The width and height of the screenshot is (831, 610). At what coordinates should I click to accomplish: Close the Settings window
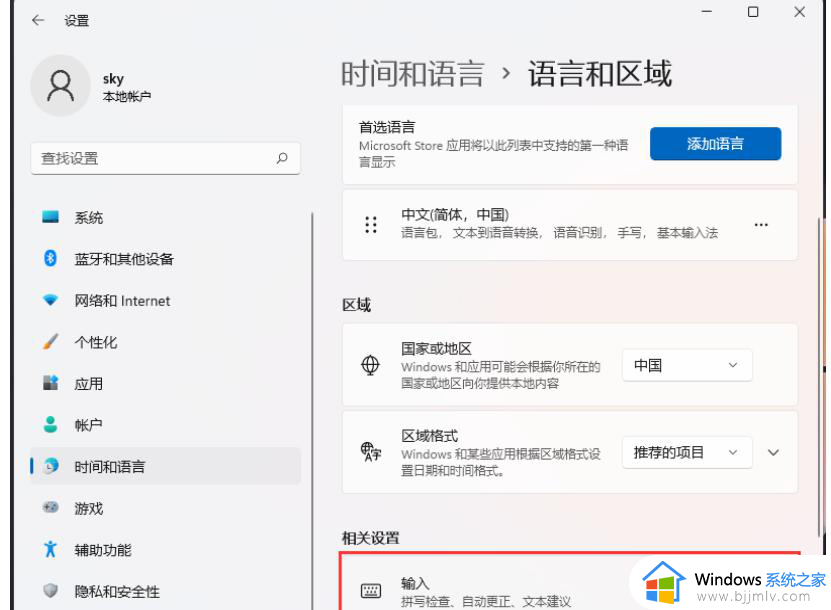pyautogui.click(x=800, y=12)
